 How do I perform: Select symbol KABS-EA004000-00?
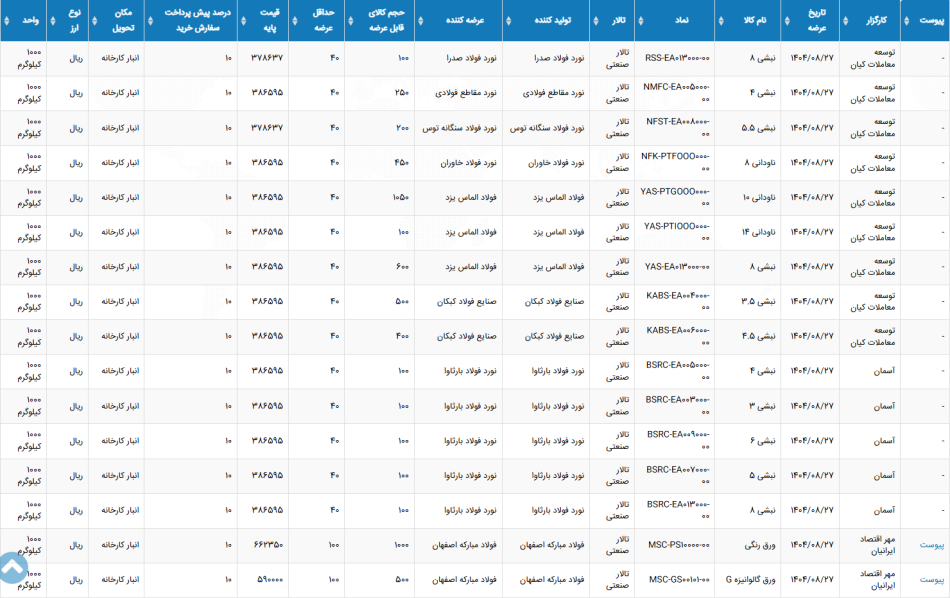678,302
